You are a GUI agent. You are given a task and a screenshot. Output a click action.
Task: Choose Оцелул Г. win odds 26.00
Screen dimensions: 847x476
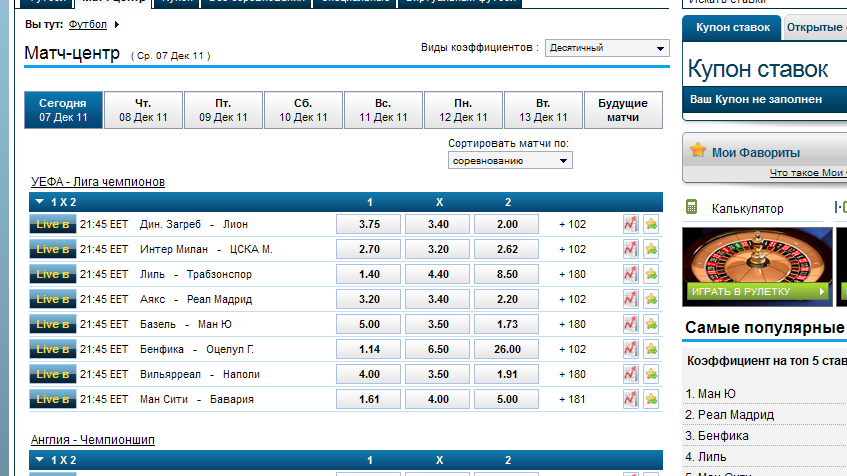tap(507, 349)
